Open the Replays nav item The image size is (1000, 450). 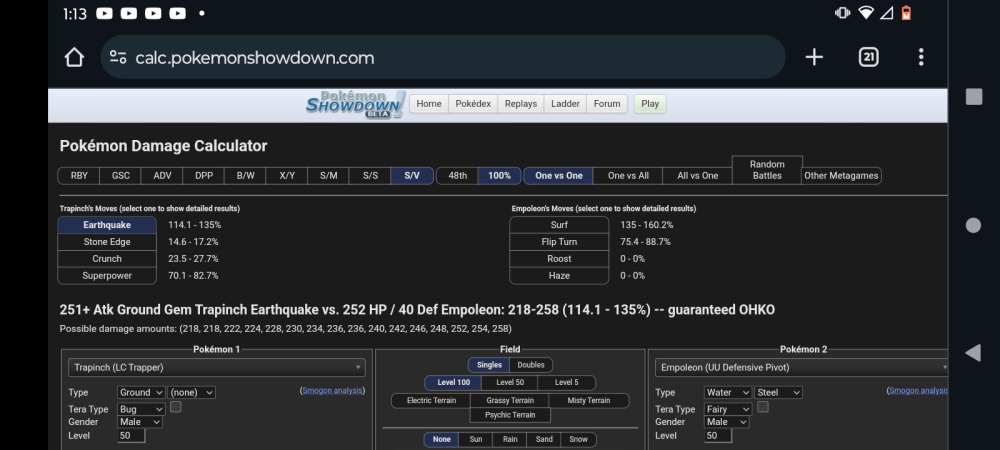(x=521, y=104)
